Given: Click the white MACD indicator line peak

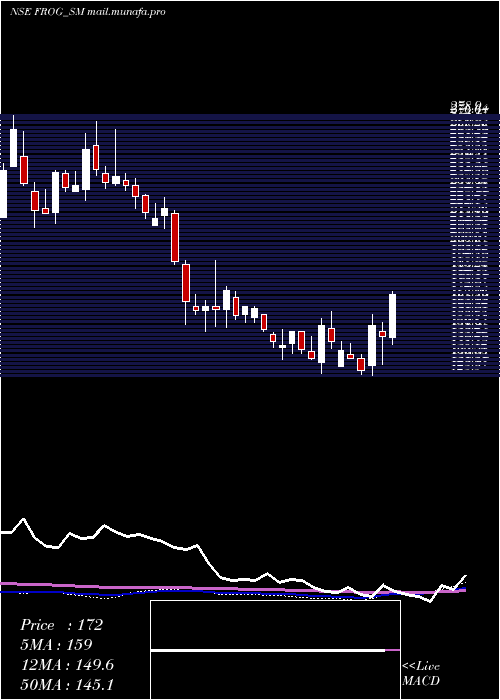Looking at the screenshot, I should tap(24, 519).
